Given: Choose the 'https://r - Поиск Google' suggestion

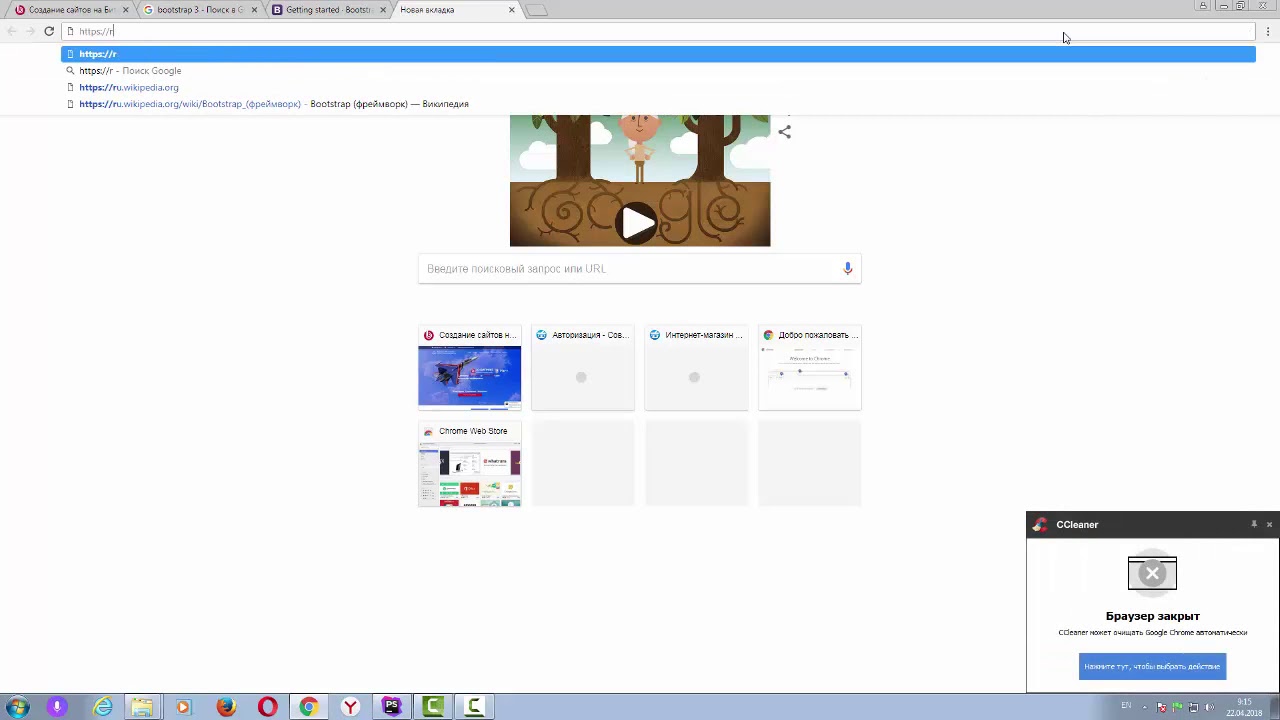Looking at the screenshot, I should point(658,71).
